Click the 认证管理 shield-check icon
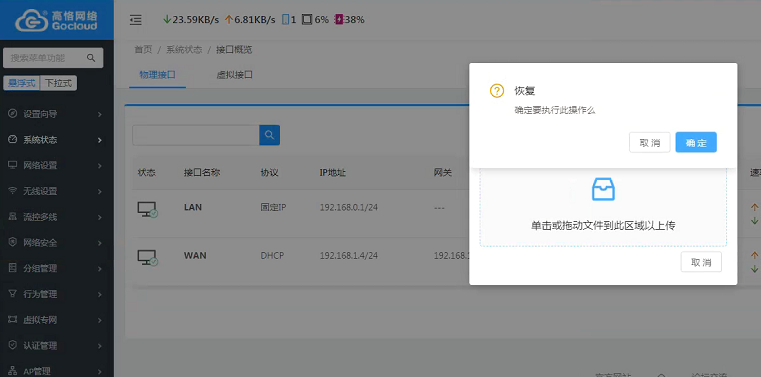This screenshot has width=761, height=377. [13, 345]
